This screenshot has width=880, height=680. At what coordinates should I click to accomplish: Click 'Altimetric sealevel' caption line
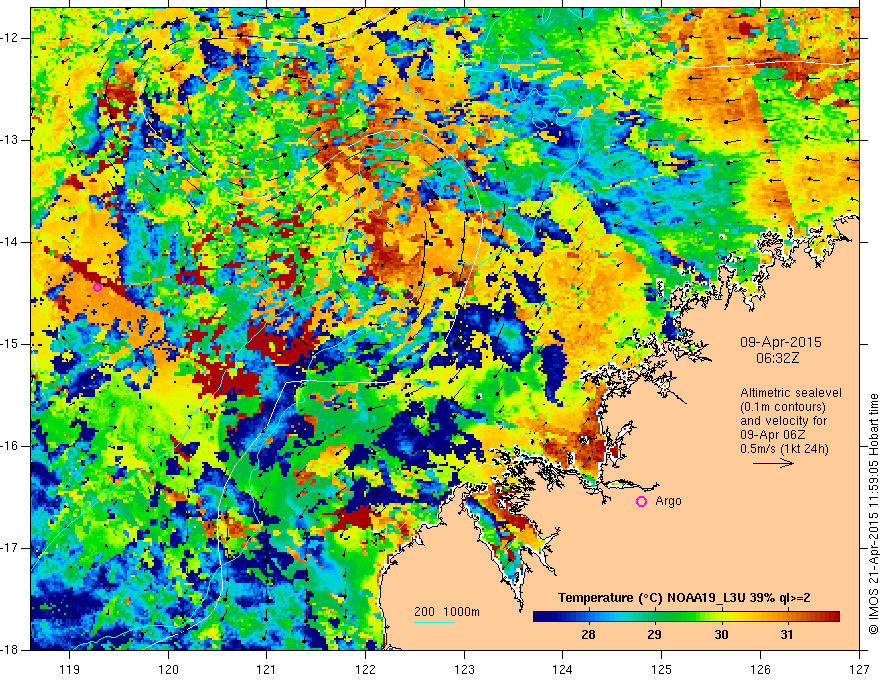(791, 393)
